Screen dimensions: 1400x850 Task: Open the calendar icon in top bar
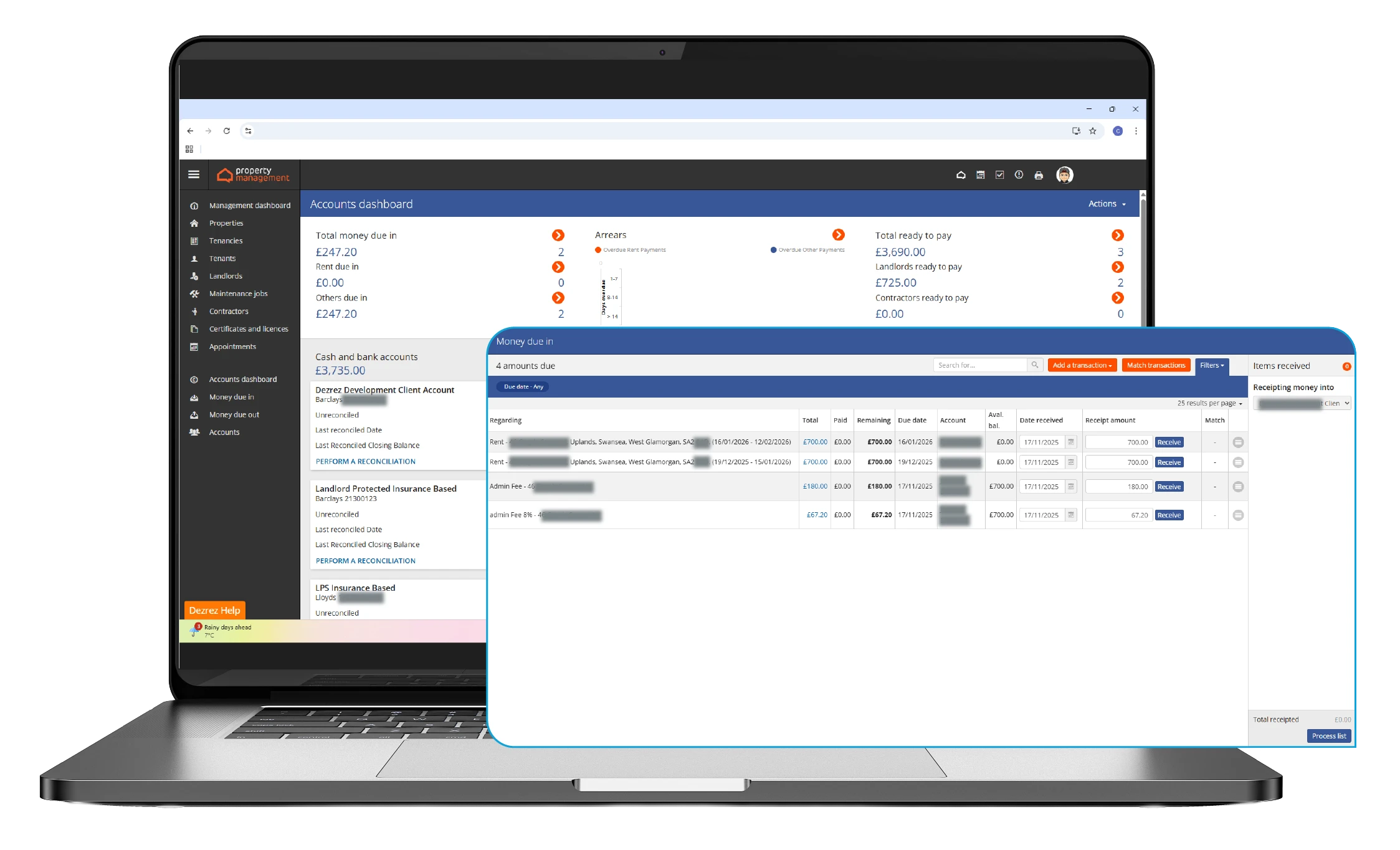(980, 175)
